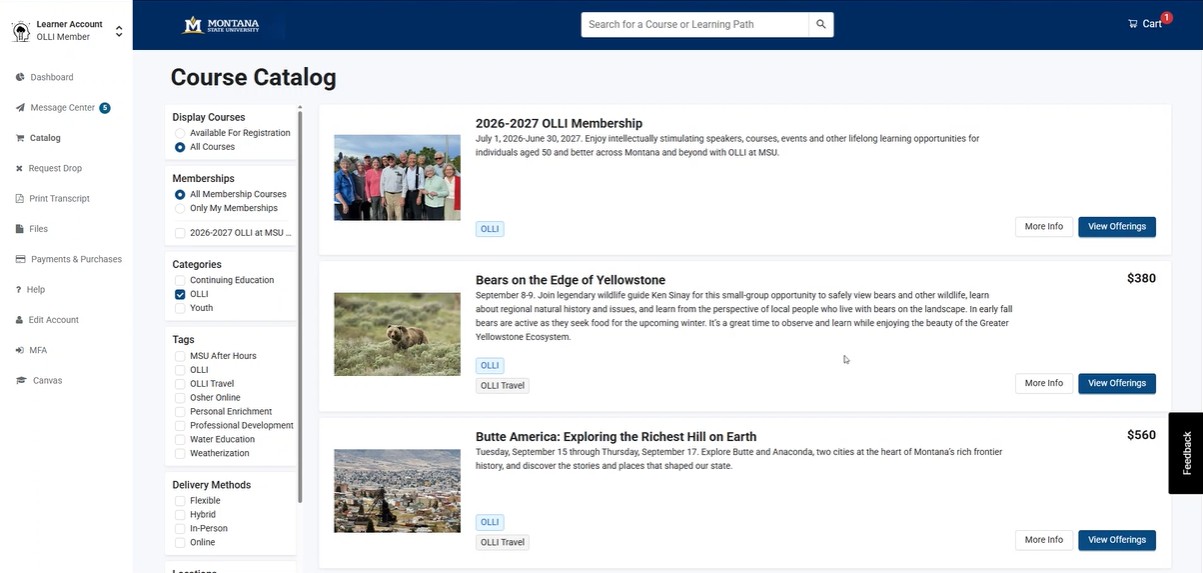Check the Online delivery method
This screenshot has height=573, width=1203.
[180, 542]
